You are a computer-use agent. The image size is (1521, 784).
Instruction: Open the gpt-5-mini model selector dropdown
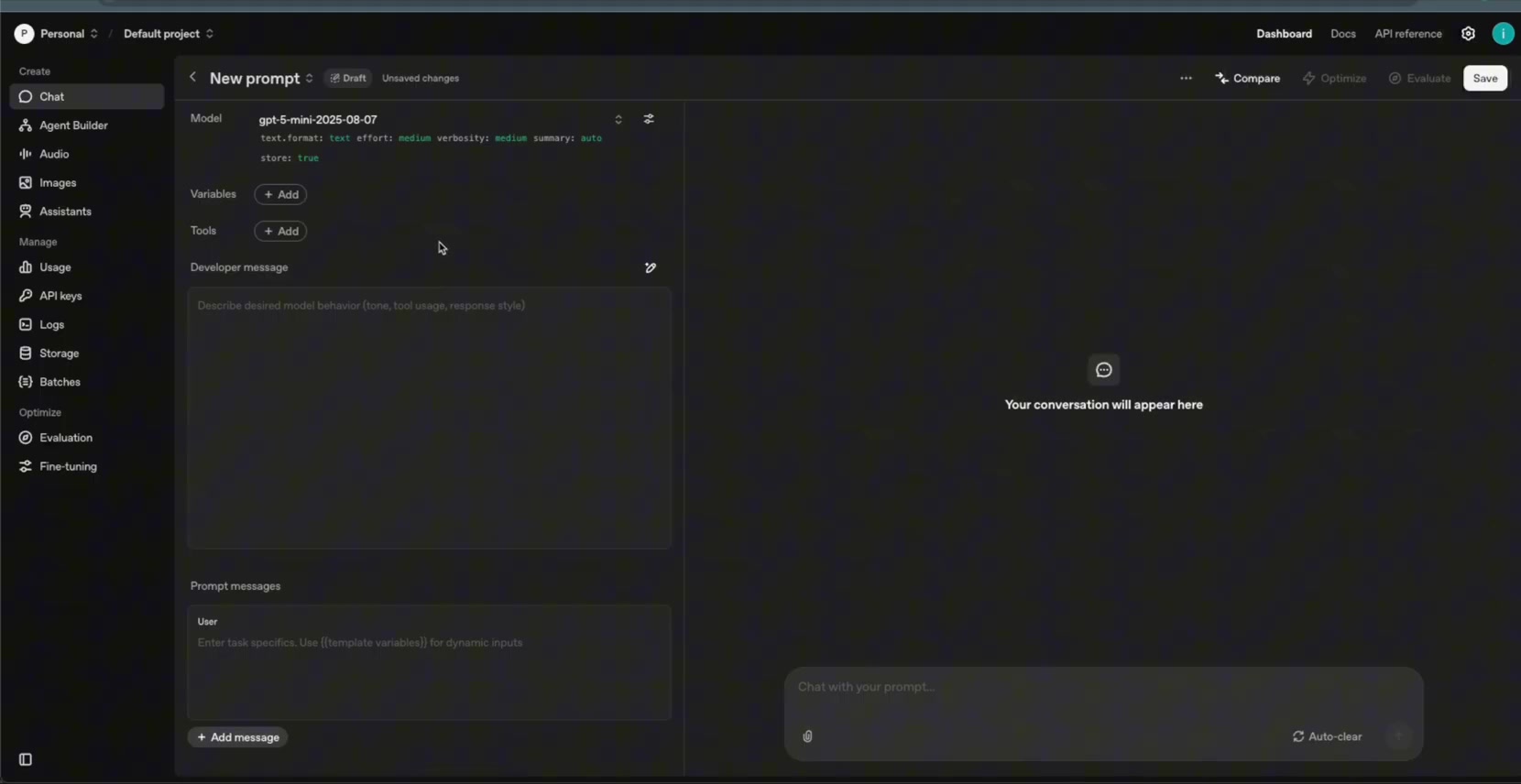click(x=441, y=120)
